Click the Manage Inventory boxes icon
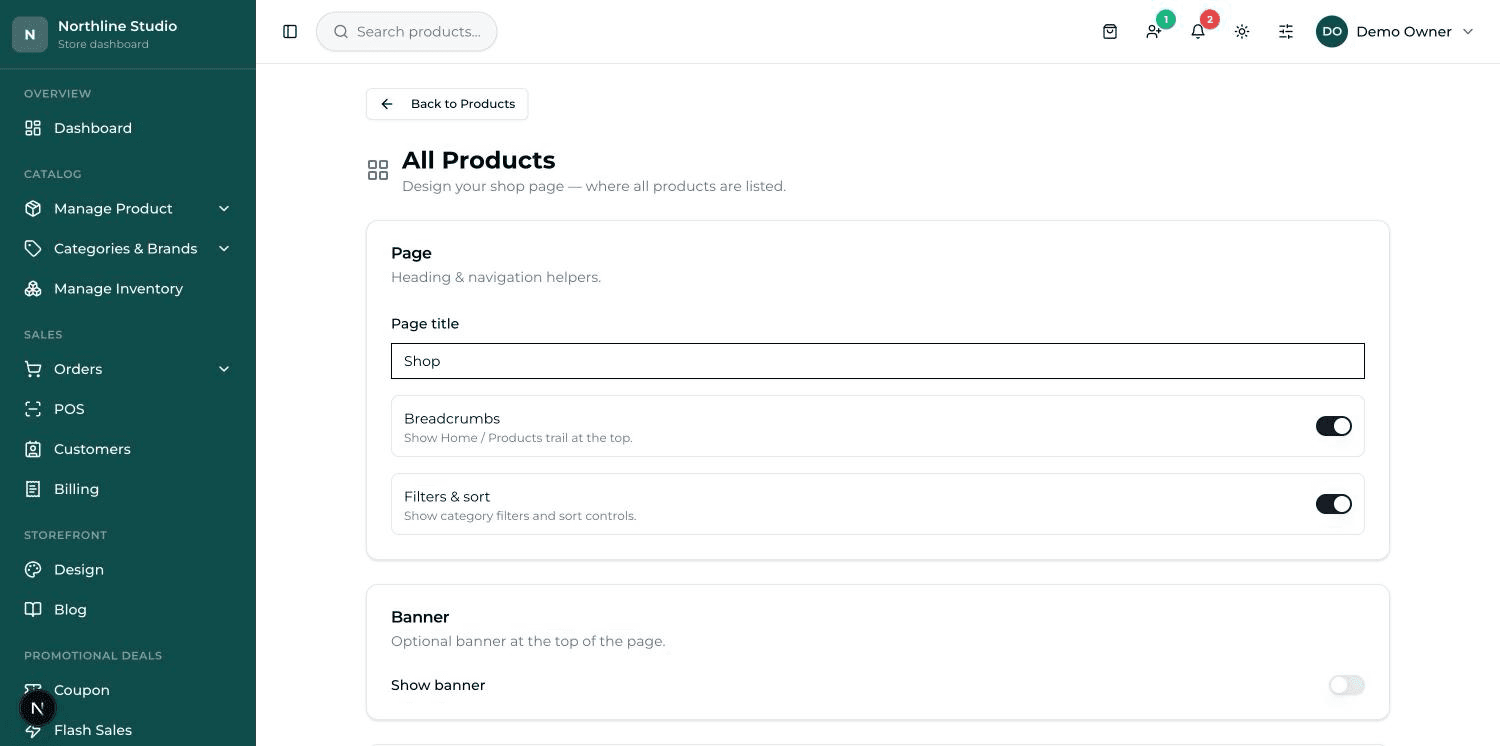This screenshot has width=1500, height=746. click(33, 288)
